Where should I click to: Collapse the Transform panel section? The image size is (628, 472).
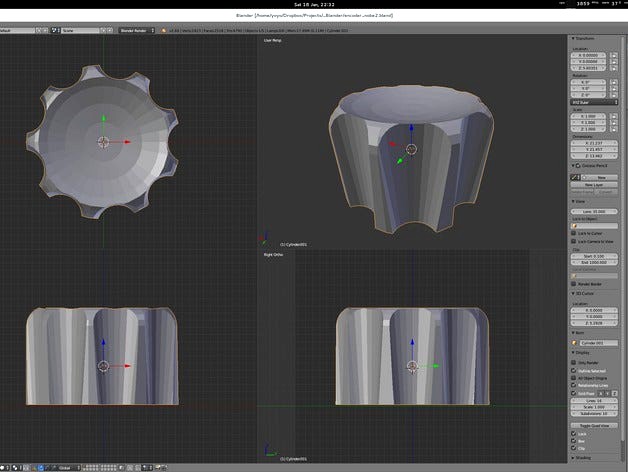[x=581, y=39]
